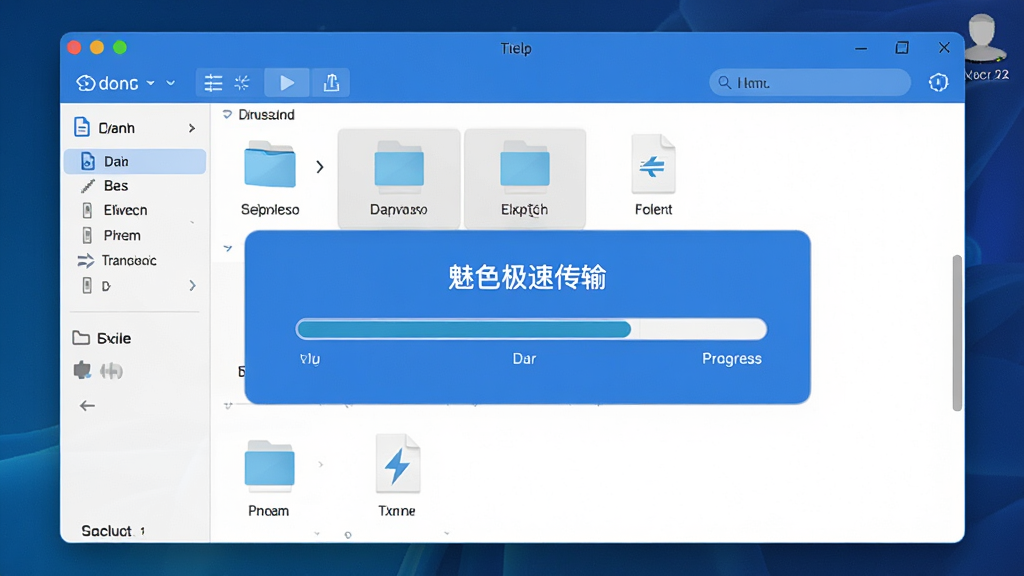Click the Vlu label under progress bar
The width and height of the screenshot is (1024, 576).
click(310, 359)
